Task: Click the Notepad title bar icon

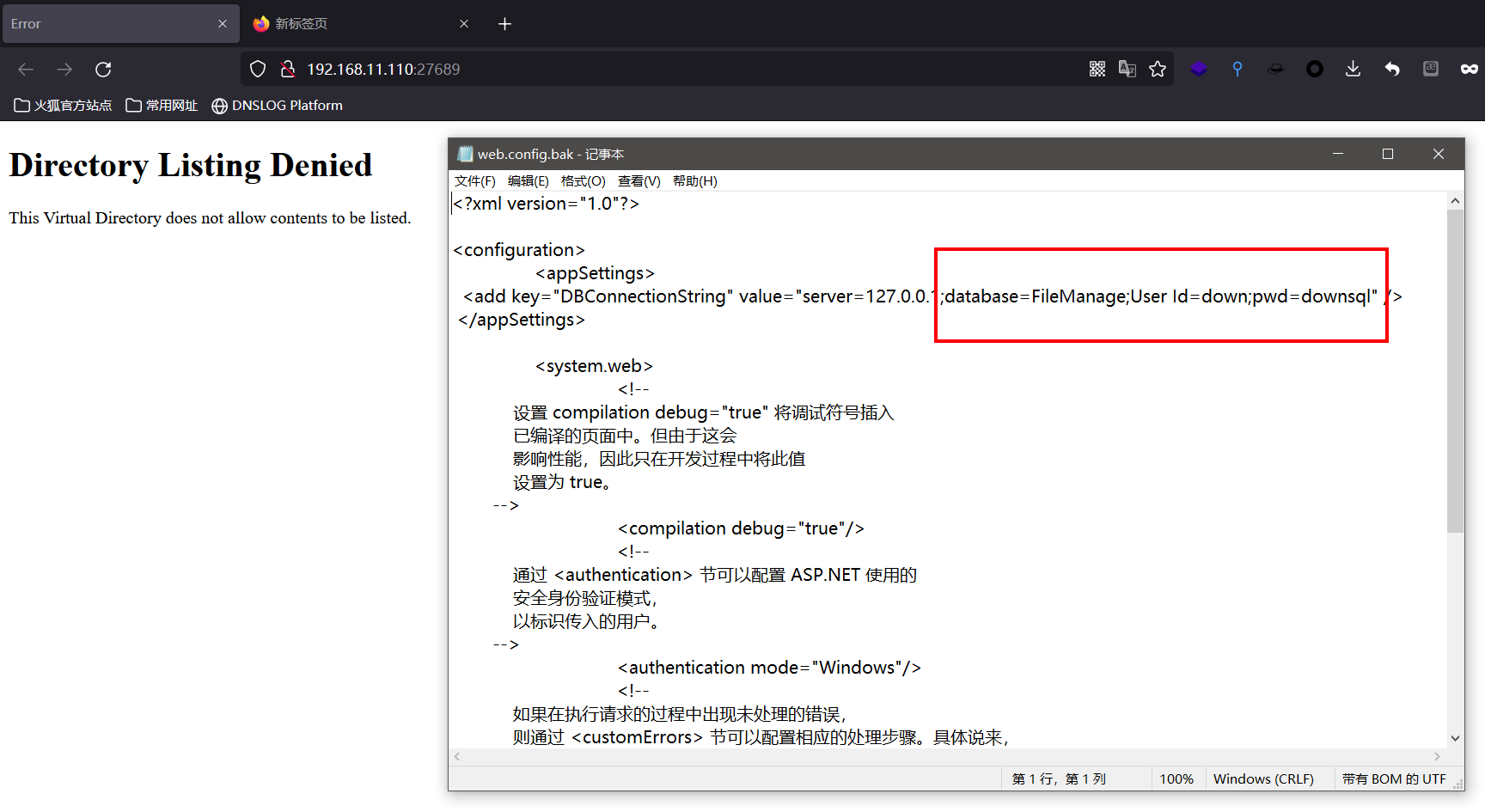Action: coord(465,154)
